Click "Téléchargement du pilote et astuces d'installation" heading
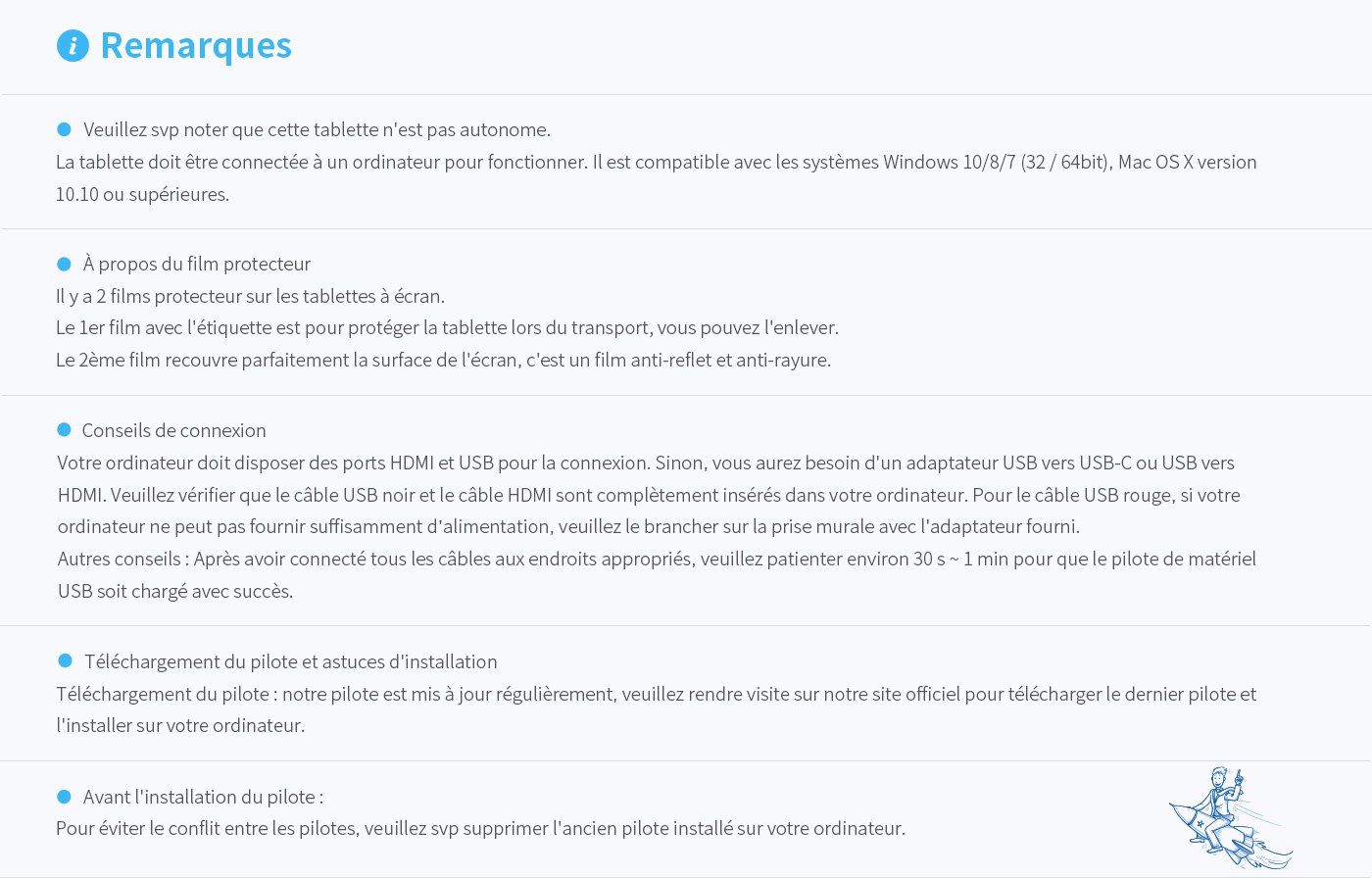This screenshot has height=878, width=1372. (290, 661)
